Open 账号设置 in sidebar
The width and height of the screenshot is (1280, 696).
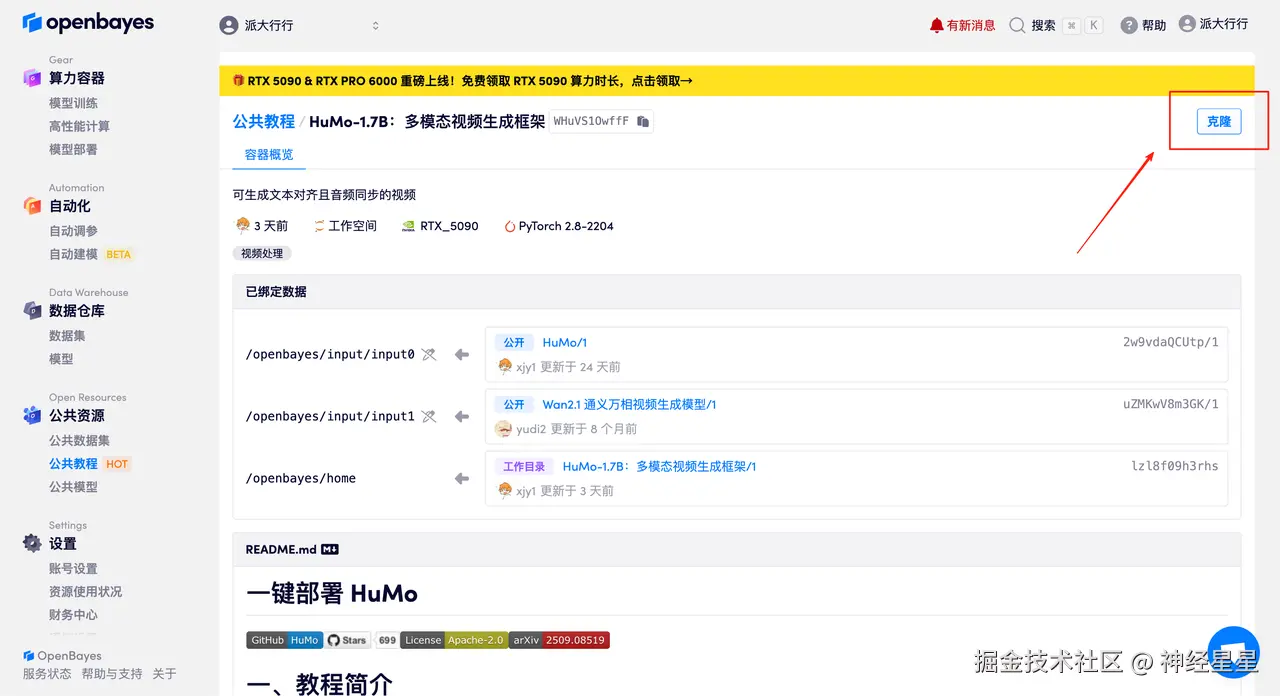(73, 568)
